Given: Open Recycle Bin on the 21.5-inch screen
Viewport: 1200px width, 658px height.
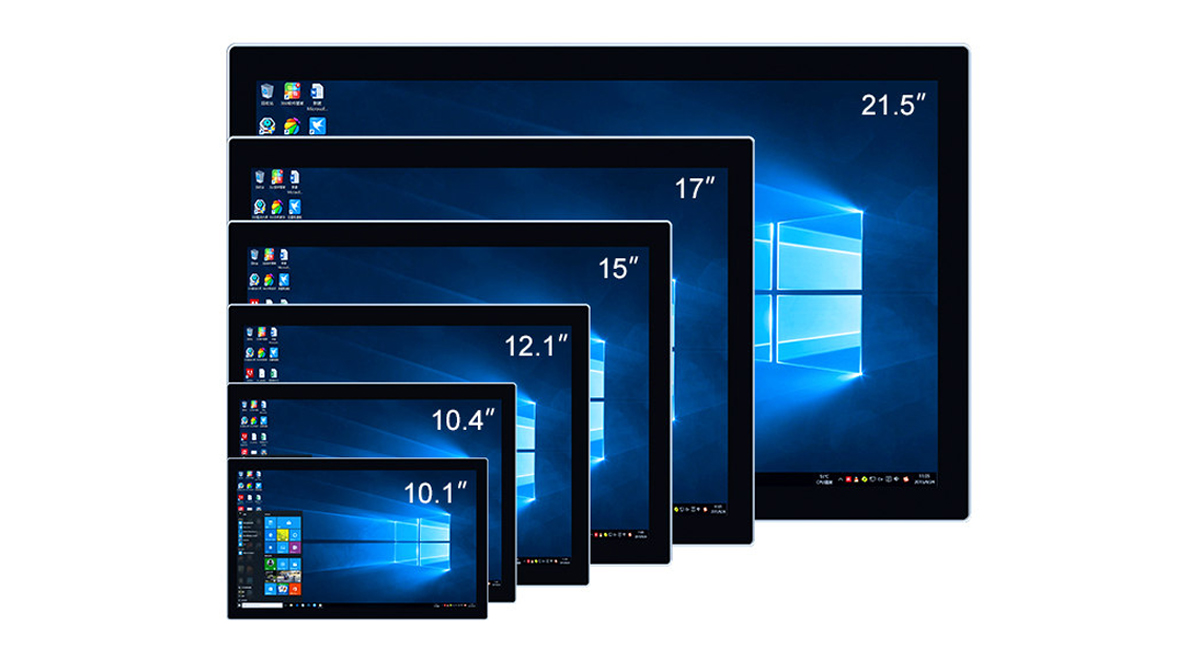Looking at the screenshot, I should pyautogui.click(x=267, y=92).
